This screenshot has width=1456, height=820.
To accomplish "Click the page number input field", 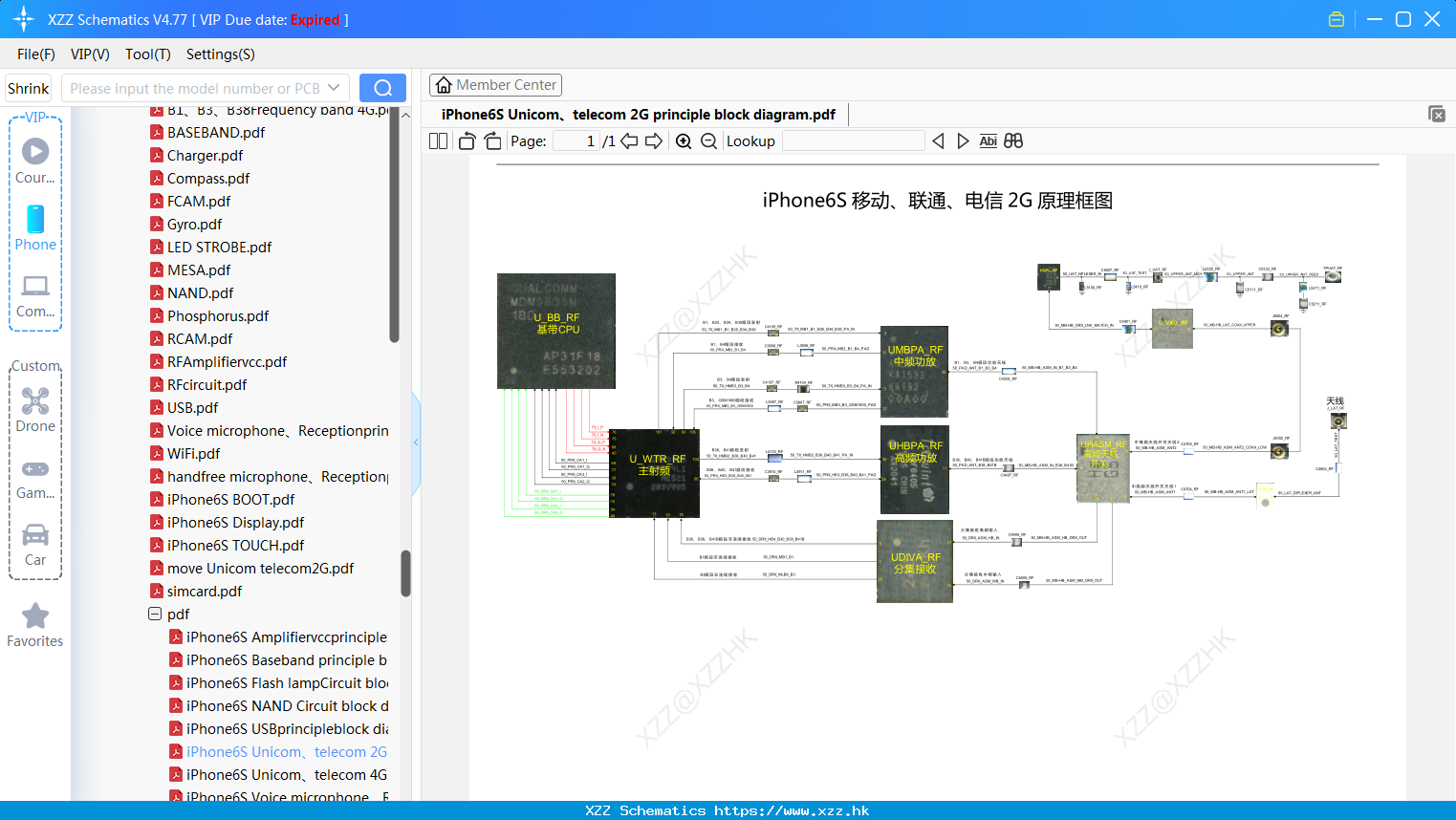I will (x=576, y=140).
